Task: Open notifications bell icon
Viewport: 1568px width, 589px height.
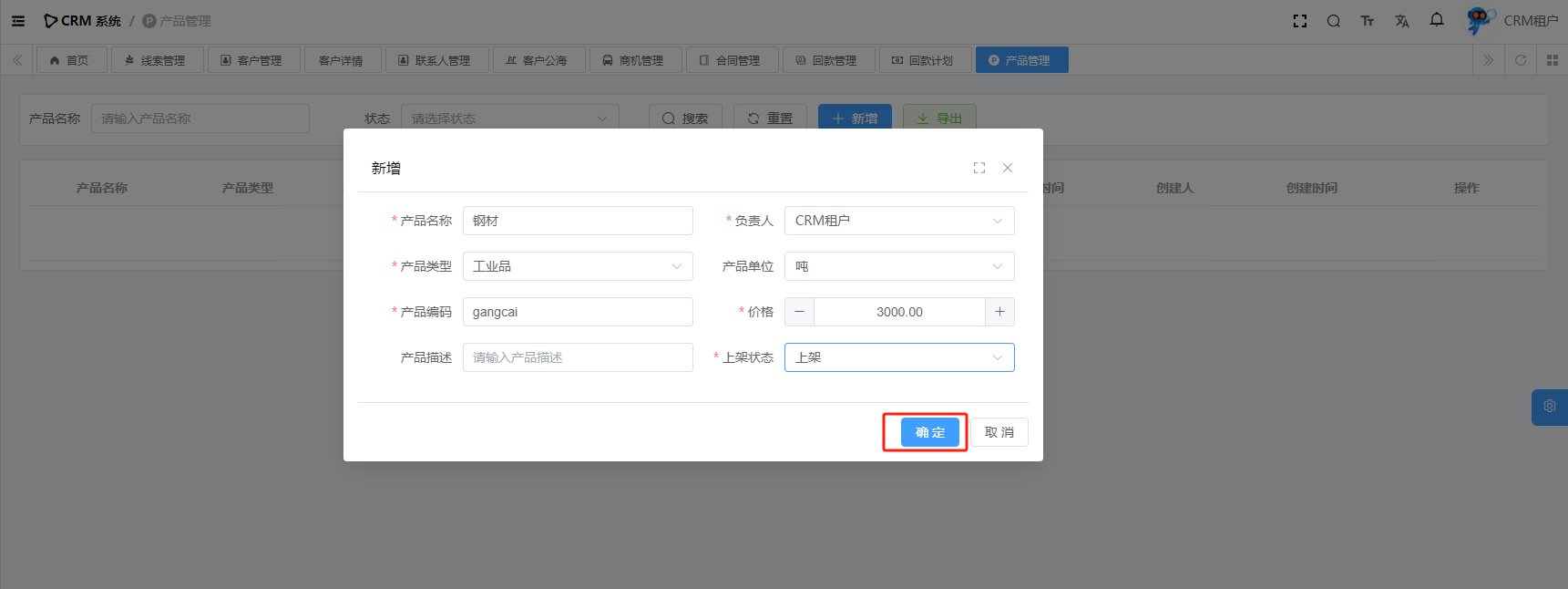Action: 1437,20
